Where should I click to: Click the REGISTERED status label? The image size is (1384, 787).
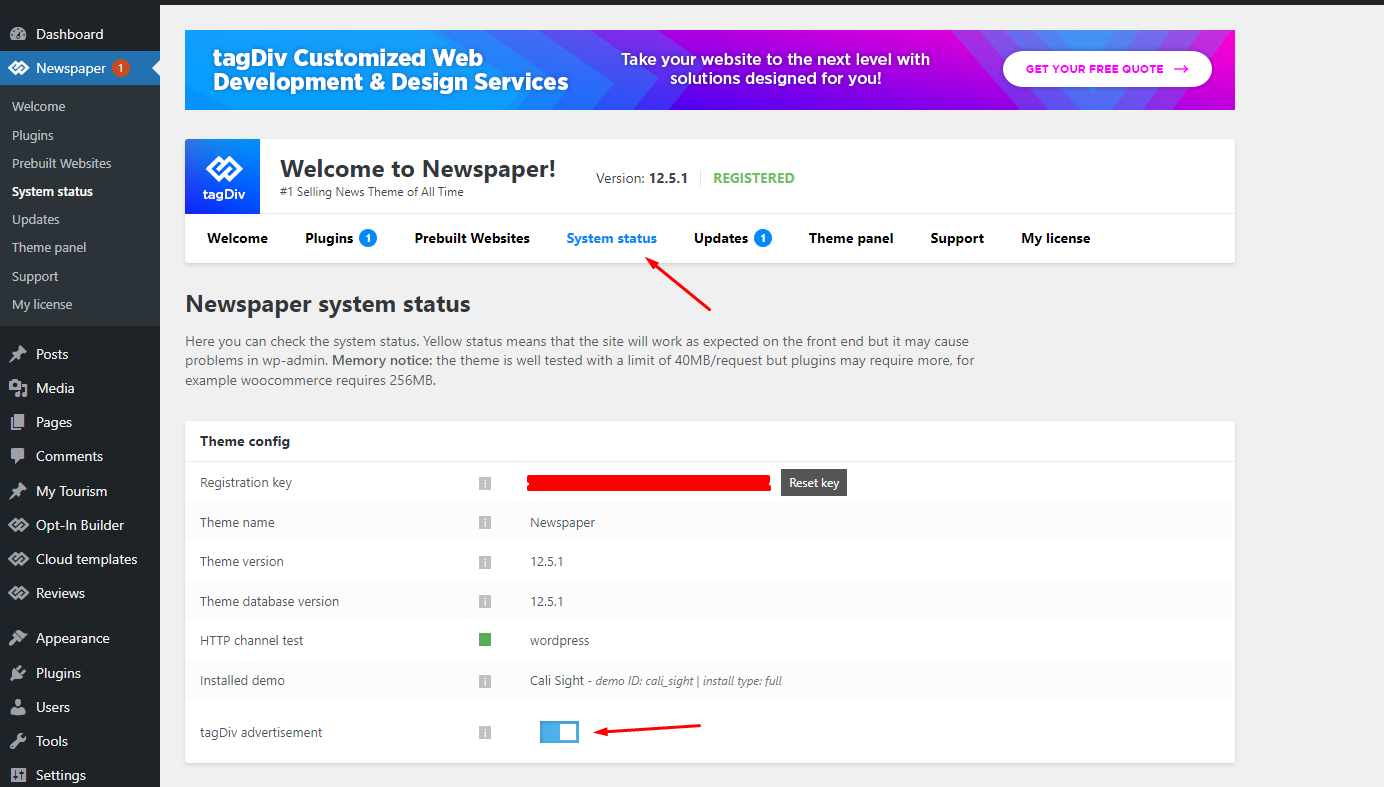tap(754, 178)
